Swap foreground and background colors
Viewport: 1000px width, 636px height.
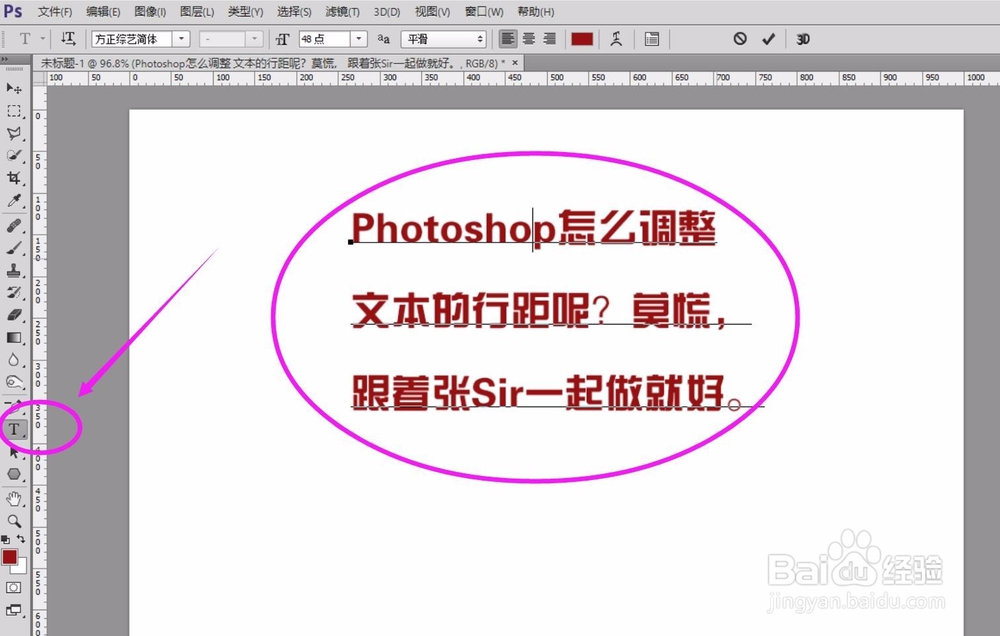(x=21, y=539)
